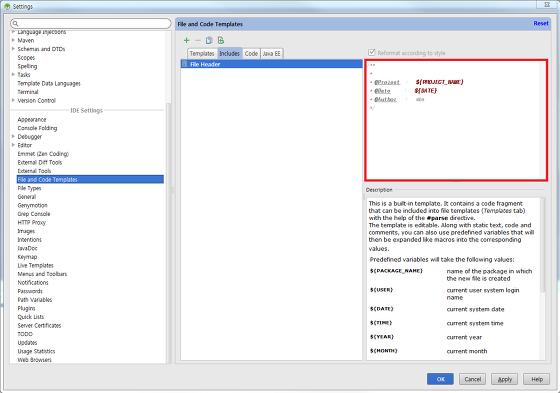
Task: Click the ${PROJECT_NAME} variable in editor
Action: (439, 82)
